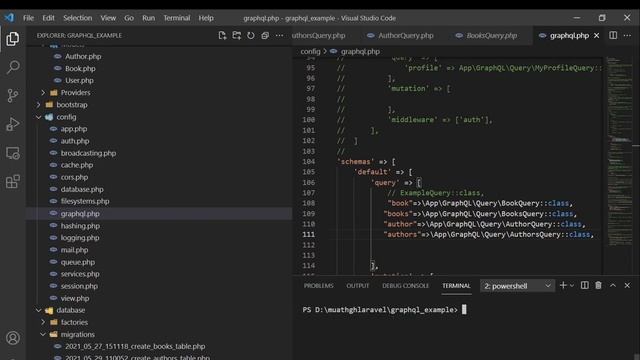Click the editor minimap
Screen dimensions: 640x360
[x=619, y=151]
